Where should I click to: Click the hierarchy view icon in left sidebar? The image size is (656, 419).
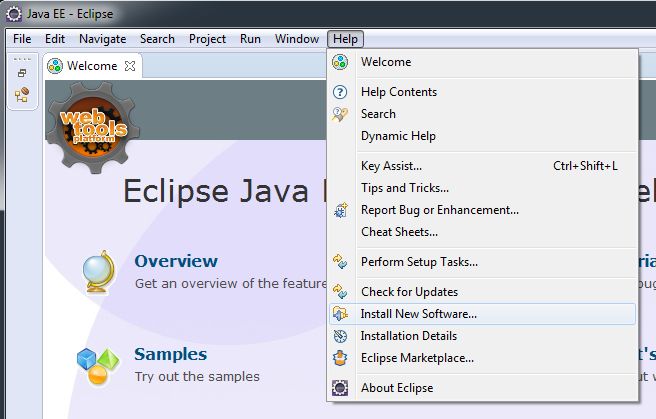pos(22,95)
